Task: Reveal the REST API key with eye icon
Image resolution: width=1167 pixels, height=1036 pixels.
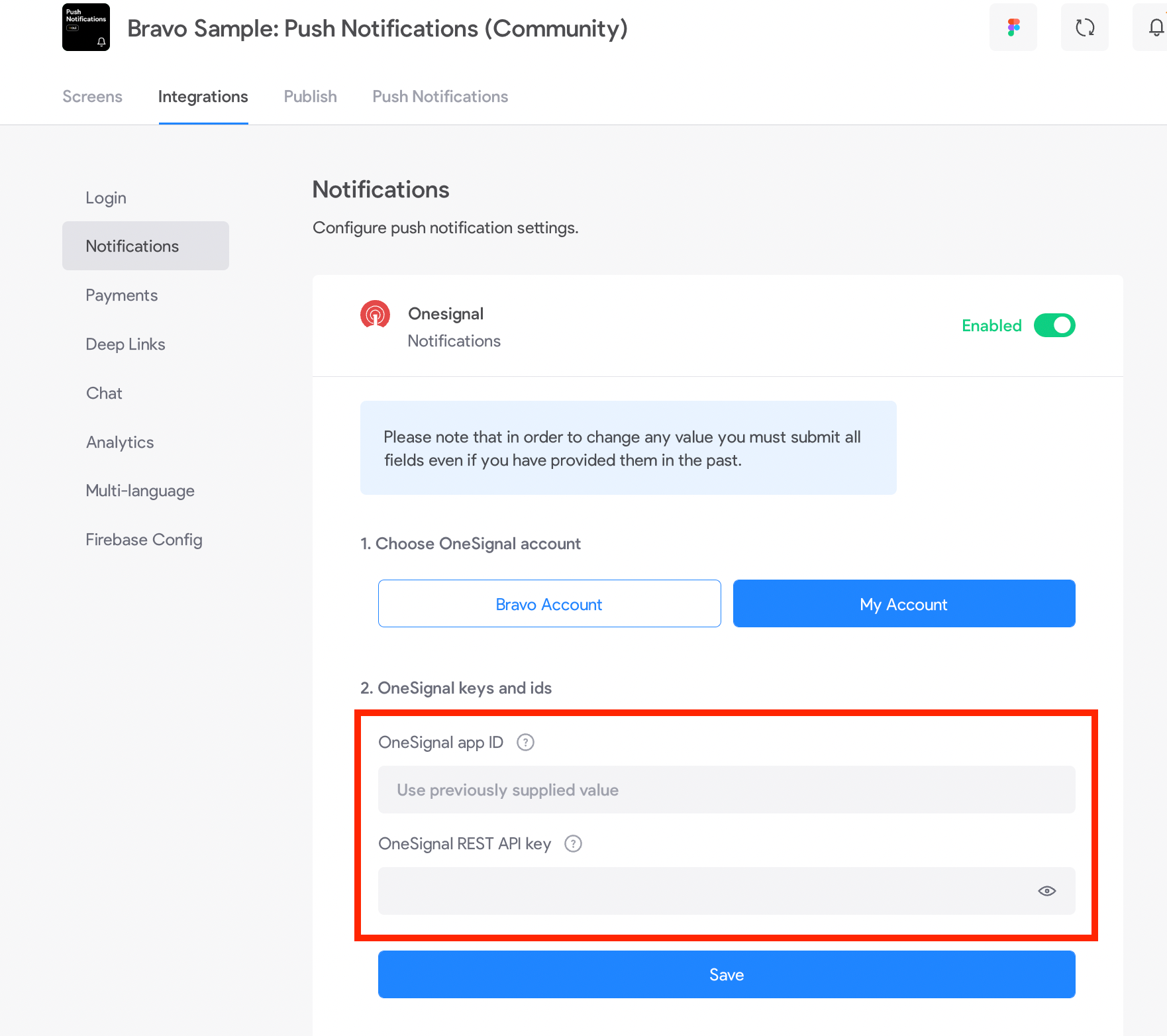Action: coord(1046,891)
